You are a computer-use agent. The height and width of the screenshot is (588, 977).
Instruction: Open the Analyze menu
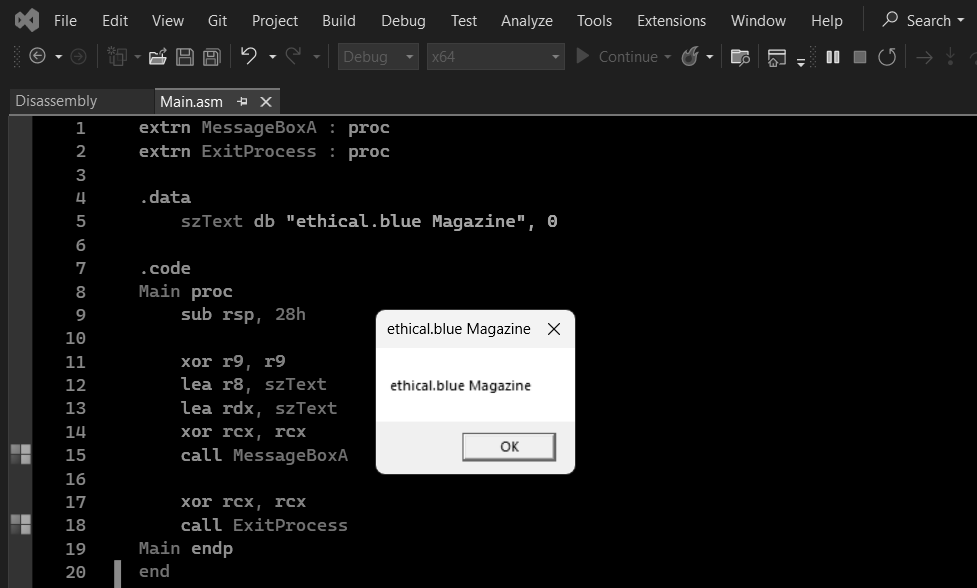527,21
